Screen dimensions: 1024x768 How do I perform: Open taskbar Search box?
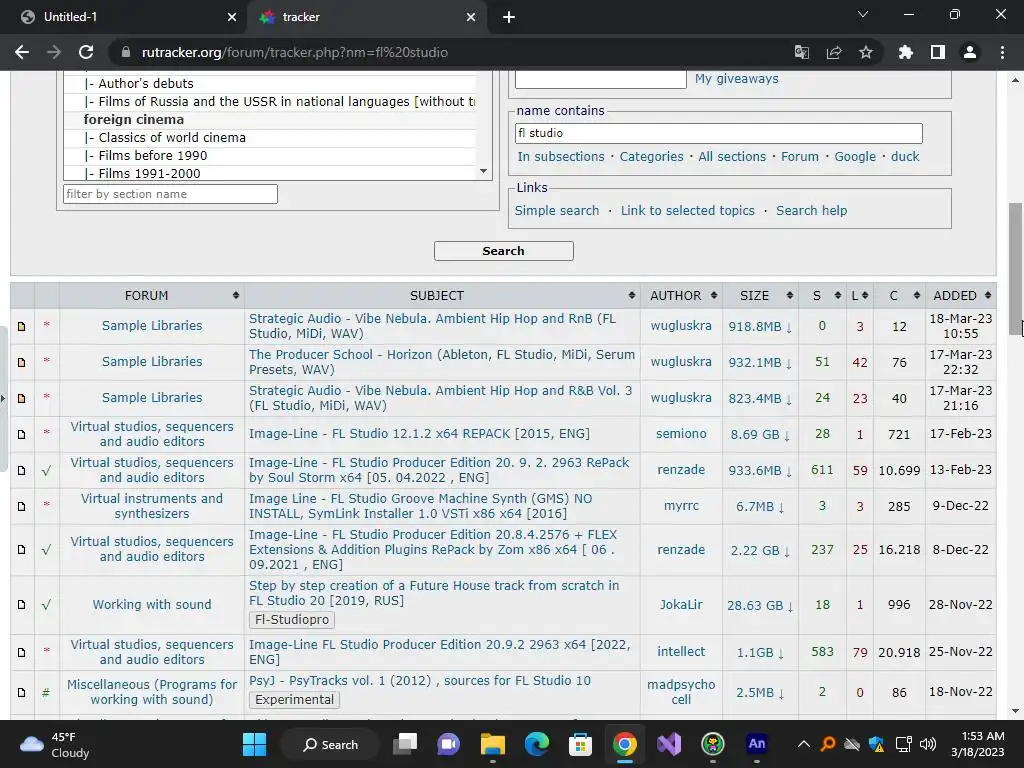click(330, 744)
